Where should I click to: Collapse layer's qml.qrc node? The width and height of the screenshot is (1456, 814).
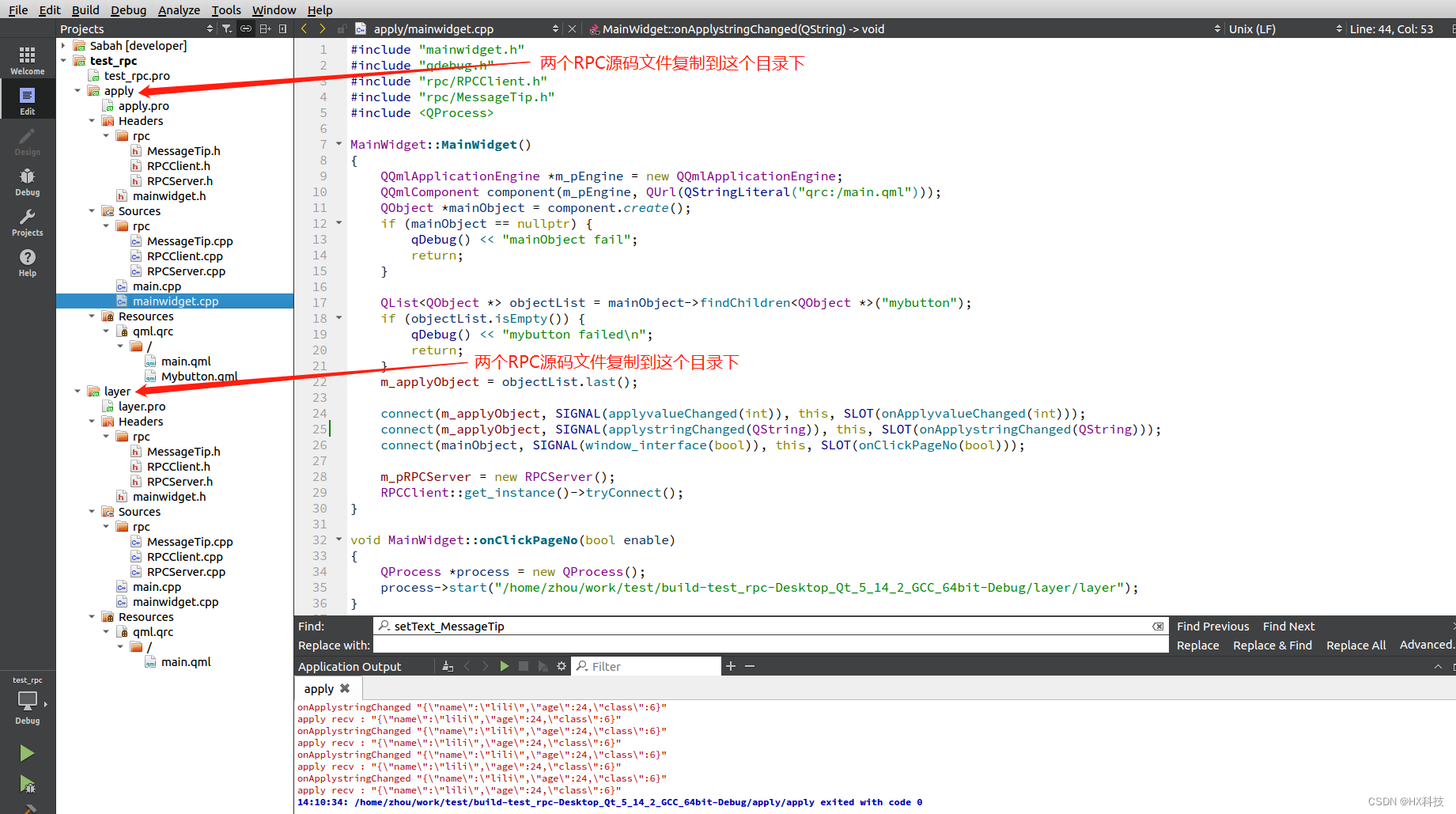(x=106, y=631)
